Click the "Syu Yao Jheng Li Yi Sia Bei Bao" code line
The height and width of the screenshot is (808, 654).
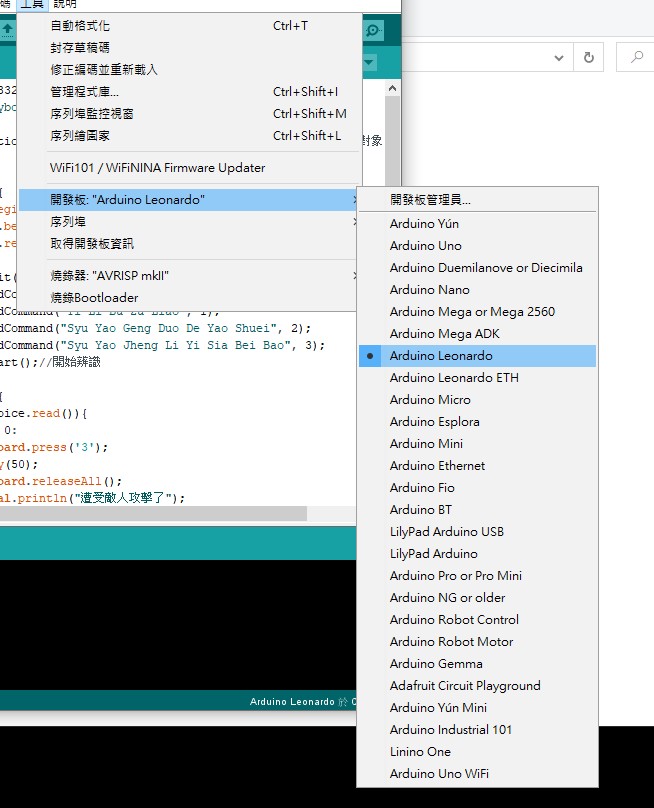(162, 345)
